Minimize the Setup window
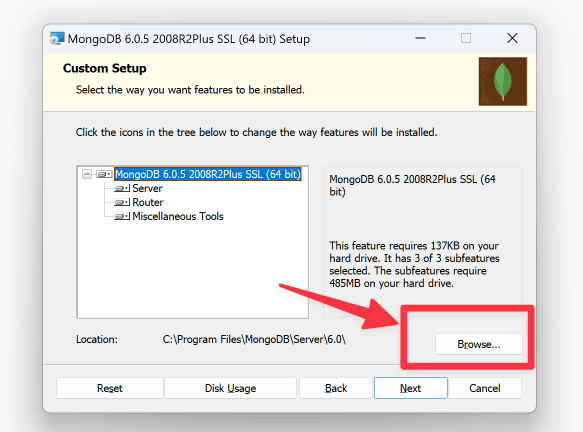 click(x=421, y=38)
